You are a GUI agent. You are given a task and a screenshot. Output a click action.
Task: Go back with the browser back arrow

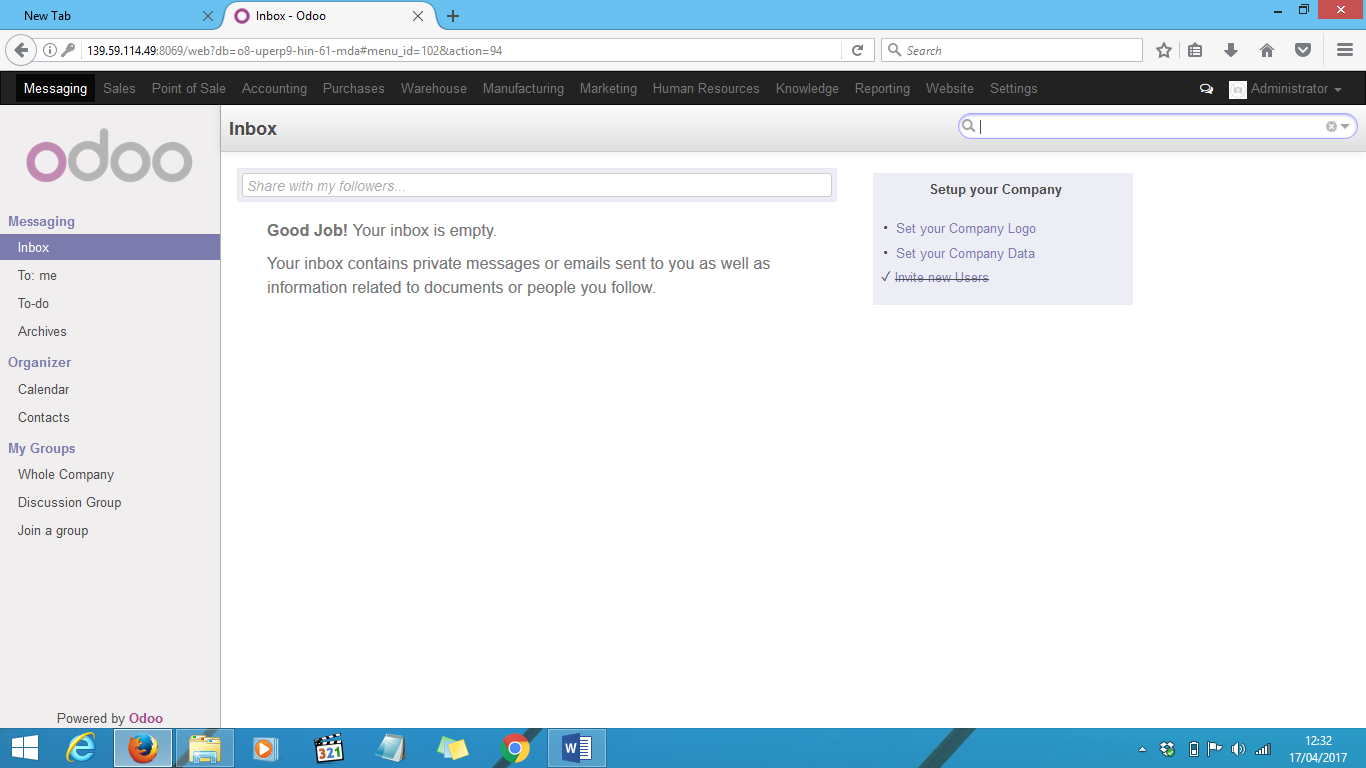(21, 50)
